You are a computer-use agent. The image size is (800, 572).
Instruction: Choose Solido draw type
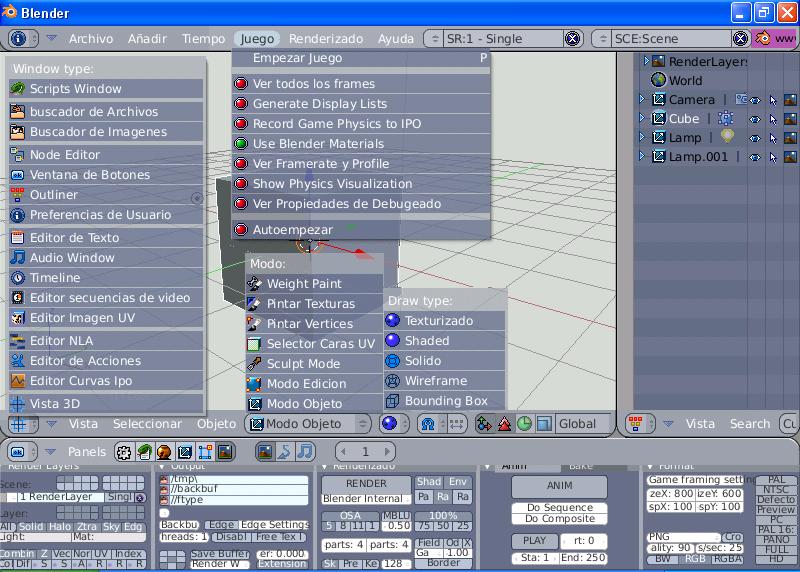click(x=444, y=361)
